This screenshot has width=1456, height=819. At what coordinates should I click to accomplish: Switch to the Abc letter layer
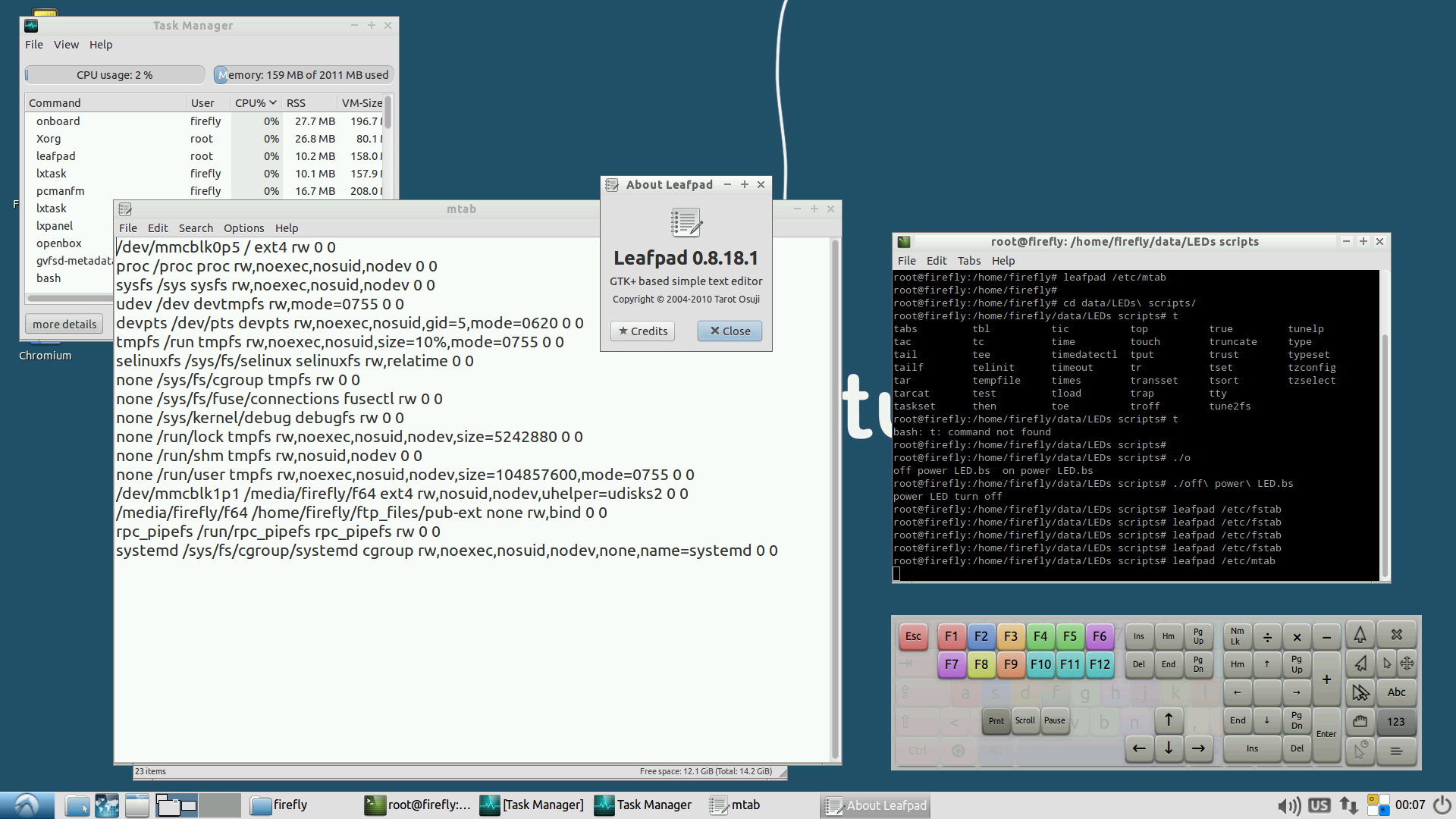click(x=1396, y=692)
